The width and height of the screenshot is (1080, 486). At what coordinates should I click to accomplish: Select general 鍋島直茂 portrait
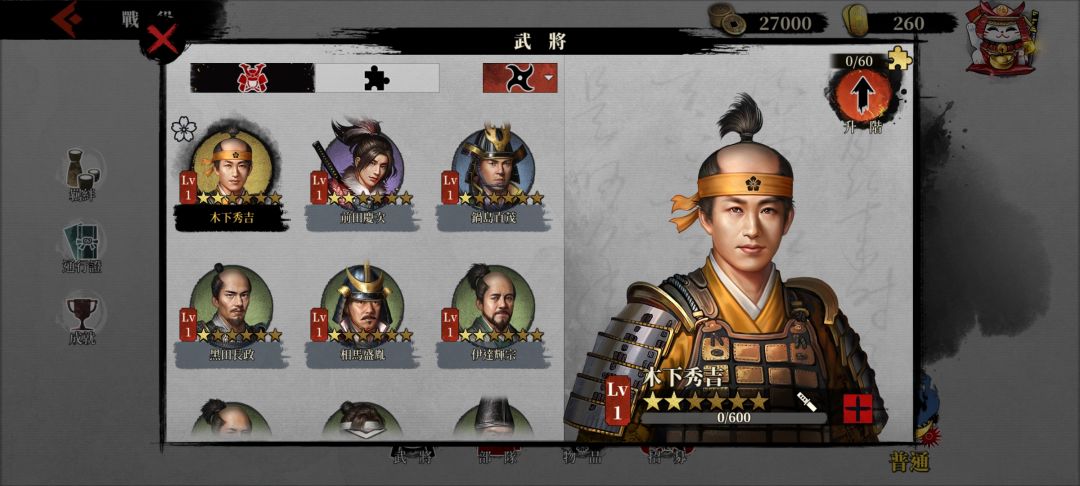click(494, 166)
